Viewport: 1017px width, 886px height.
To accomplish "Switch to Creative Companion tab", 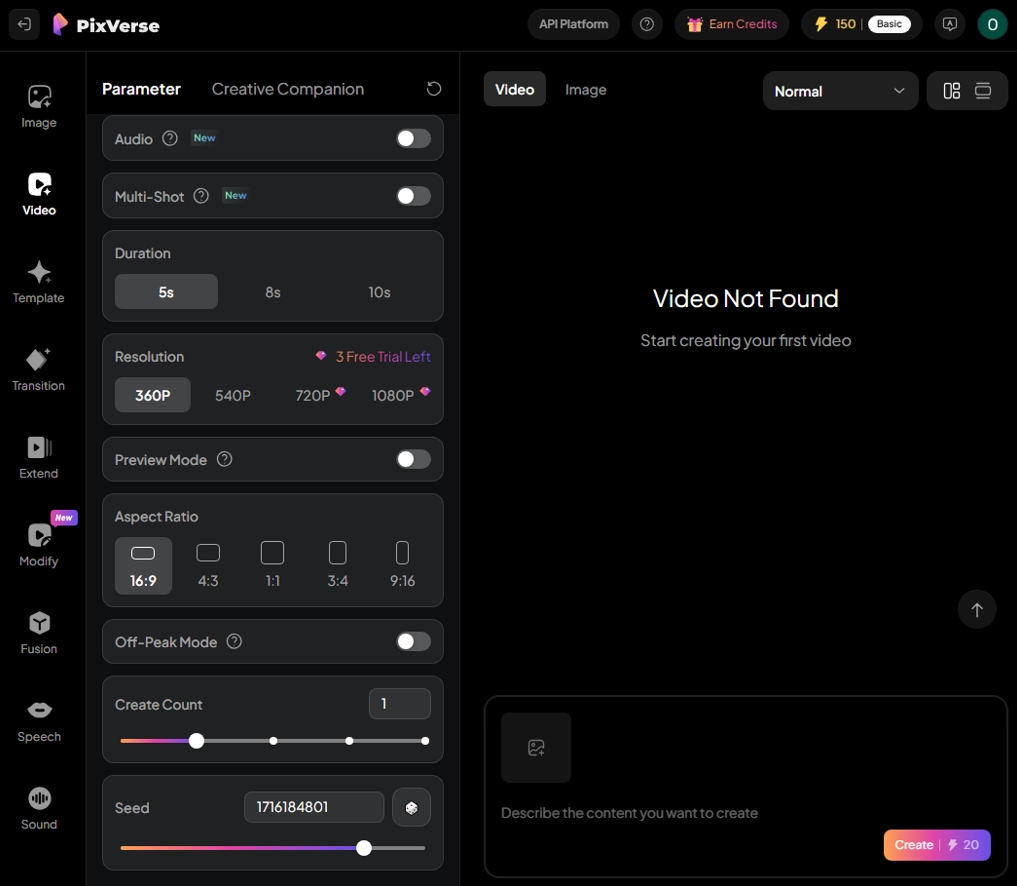I will (288, 89).
